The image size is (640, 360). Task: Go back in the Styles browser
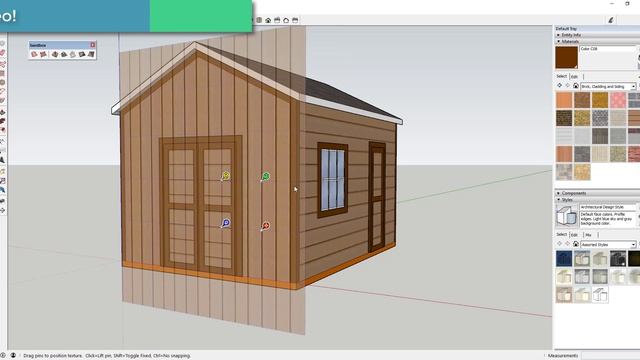click(560, 244)
